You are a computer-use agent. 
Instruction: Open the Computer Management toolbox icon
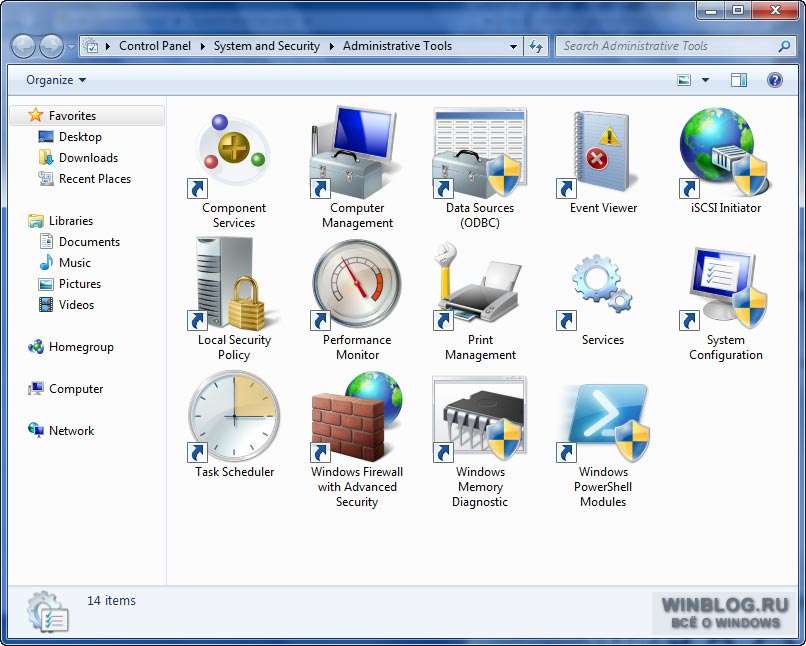point(357,153)
